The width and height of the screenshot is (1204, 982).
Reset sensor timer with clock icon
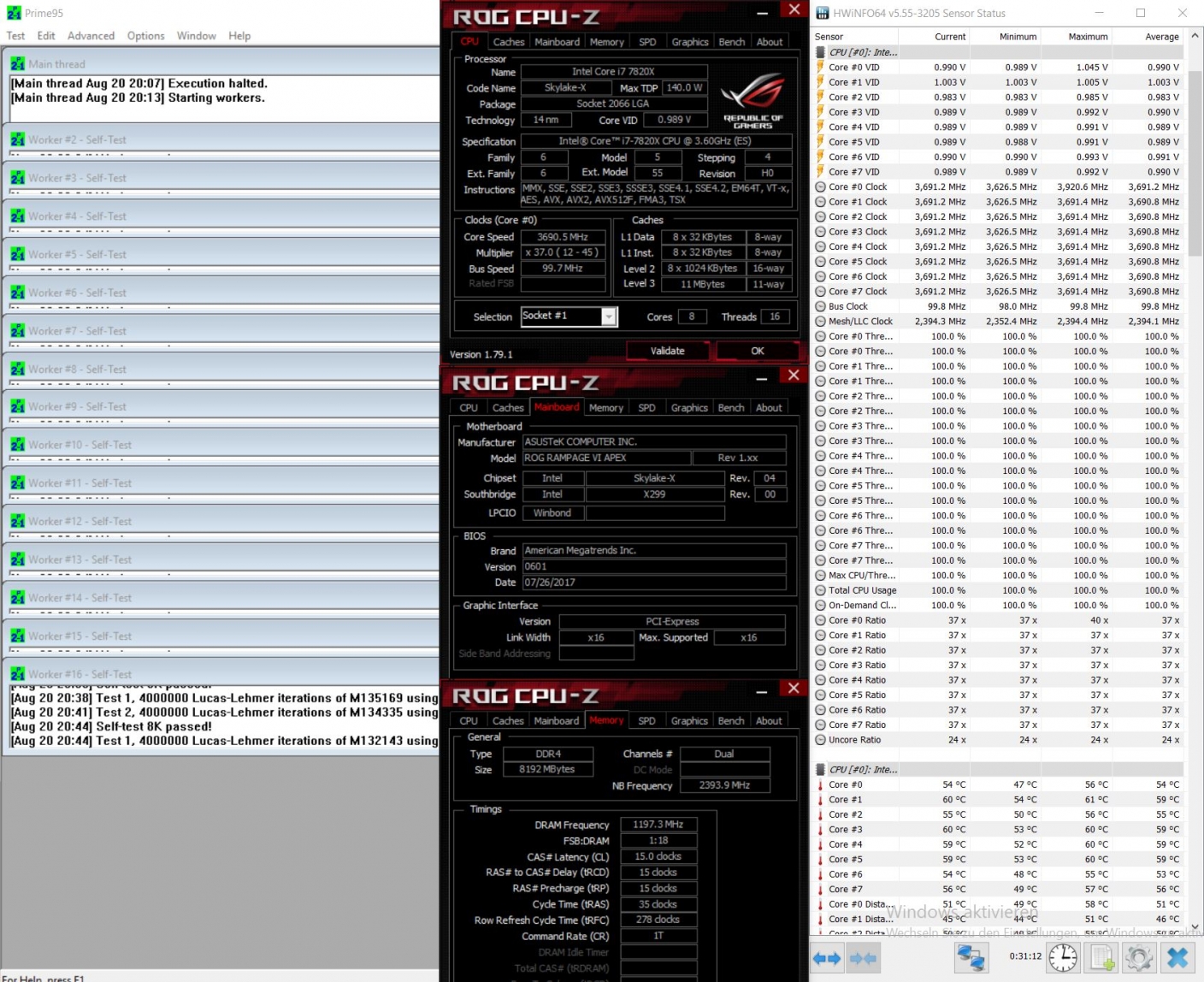1063,958
